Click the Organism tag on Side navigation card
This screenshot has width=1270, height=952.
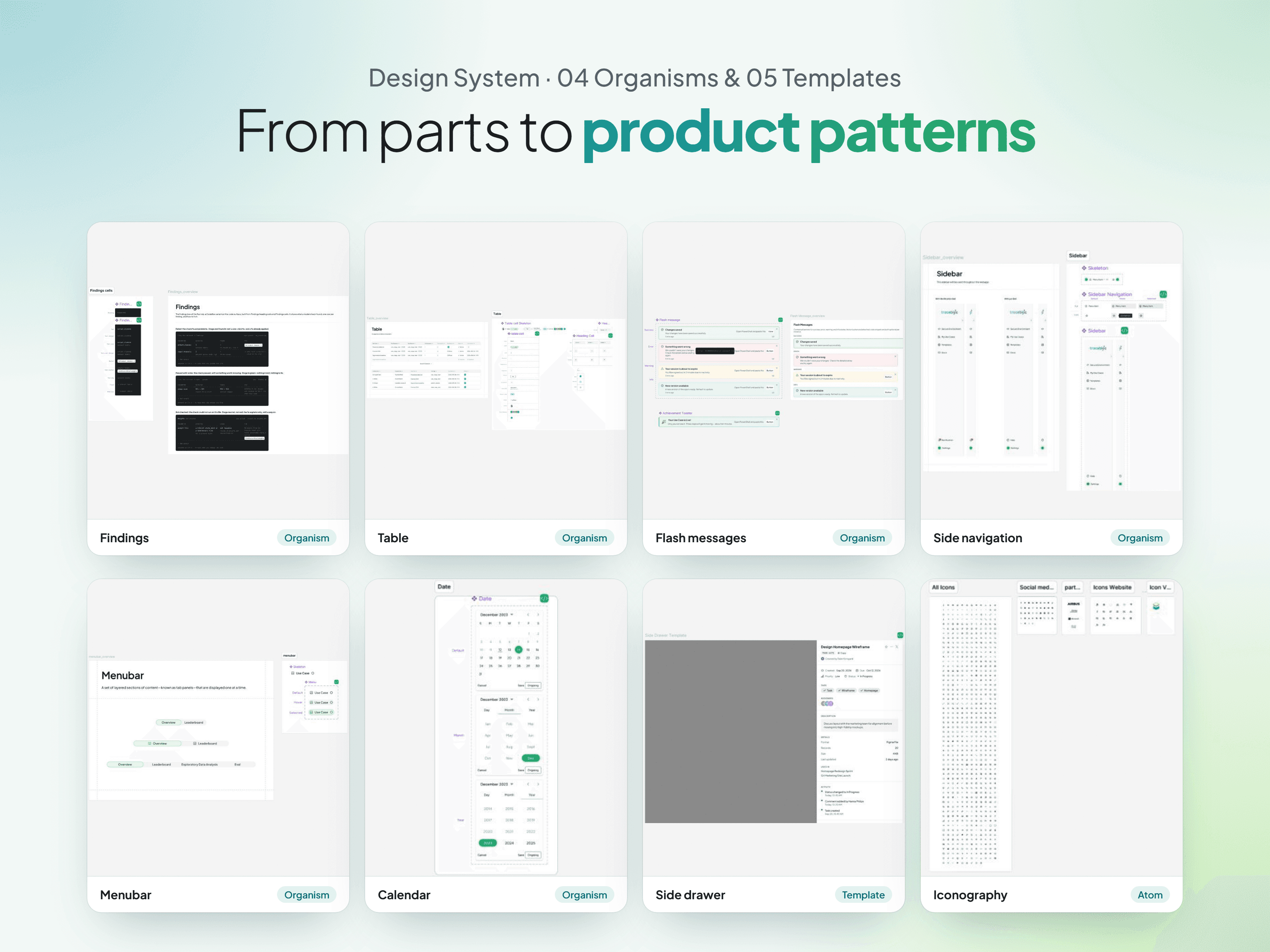(x=1140, y=538)
